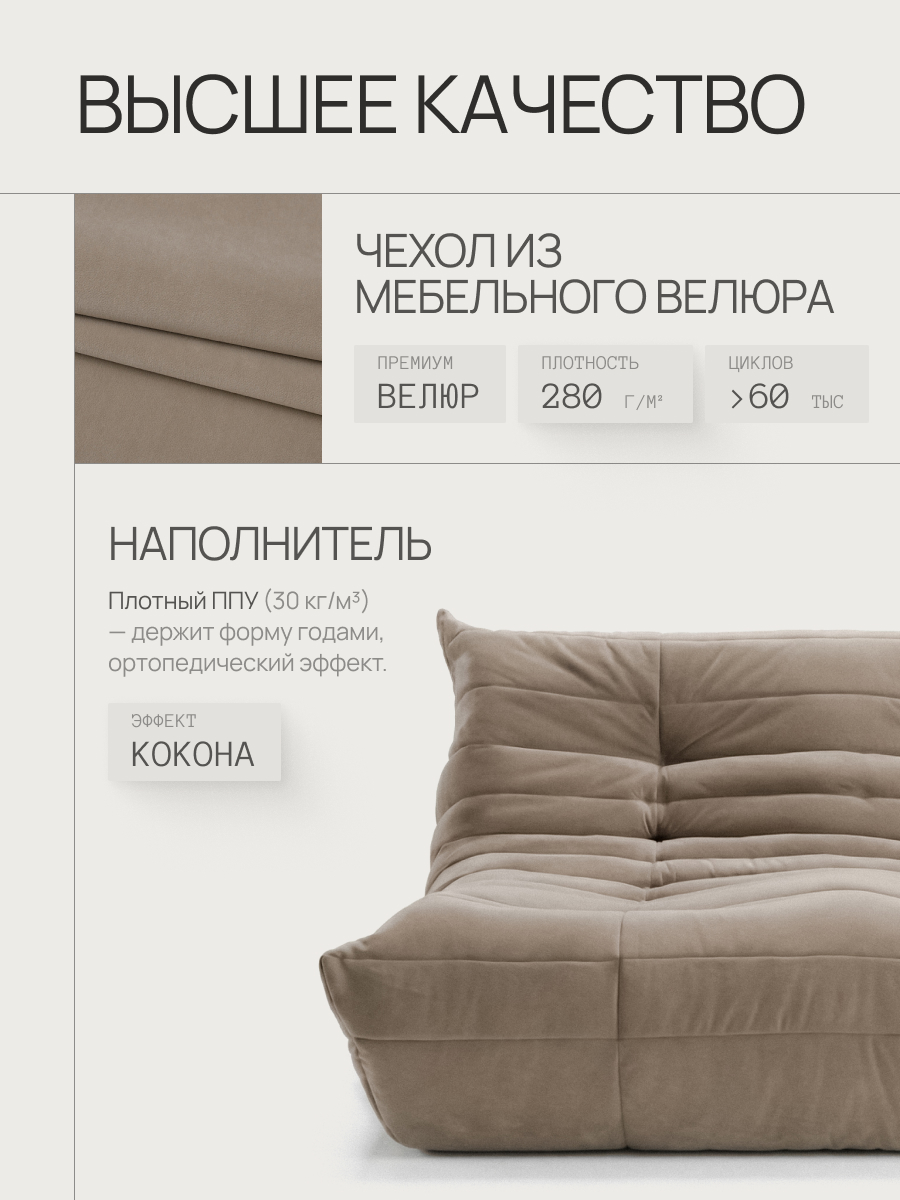The height and width of the screenshot is (1200, 900).
Task: Click the ЭФФЕКТ КОКОНА badge
Action: 195,742
